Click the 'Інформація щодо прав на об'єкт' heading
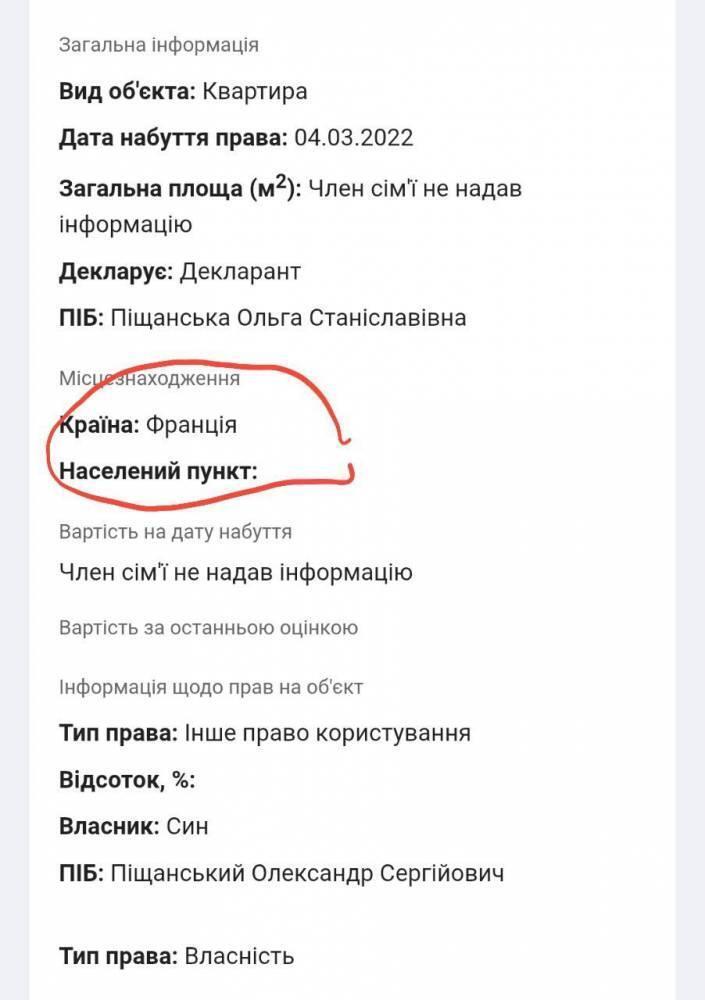This screenshot has width=705, height=1000. [211, 687]
